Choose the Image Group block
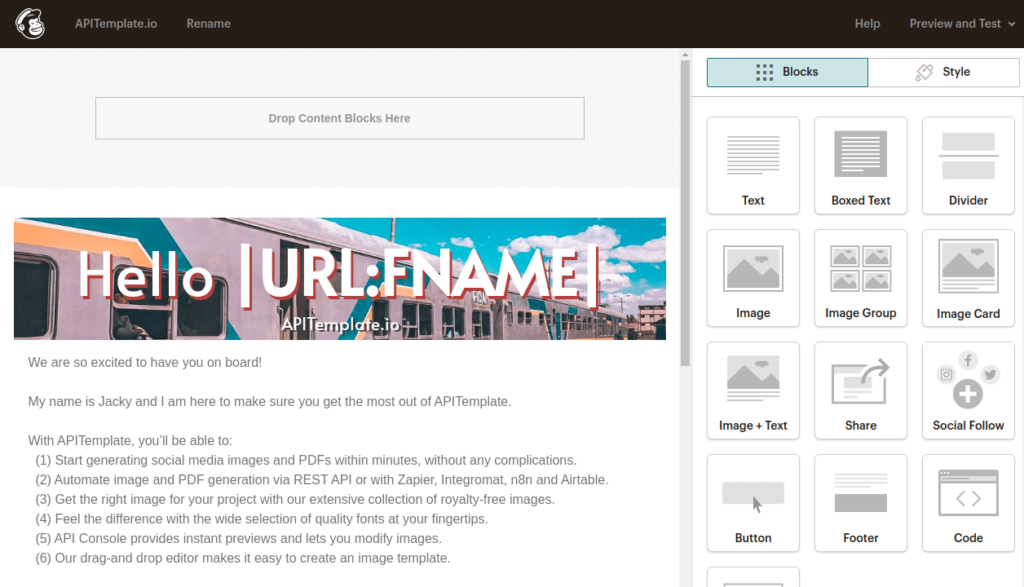This screenshot has width=1024, height=587. 860,278
